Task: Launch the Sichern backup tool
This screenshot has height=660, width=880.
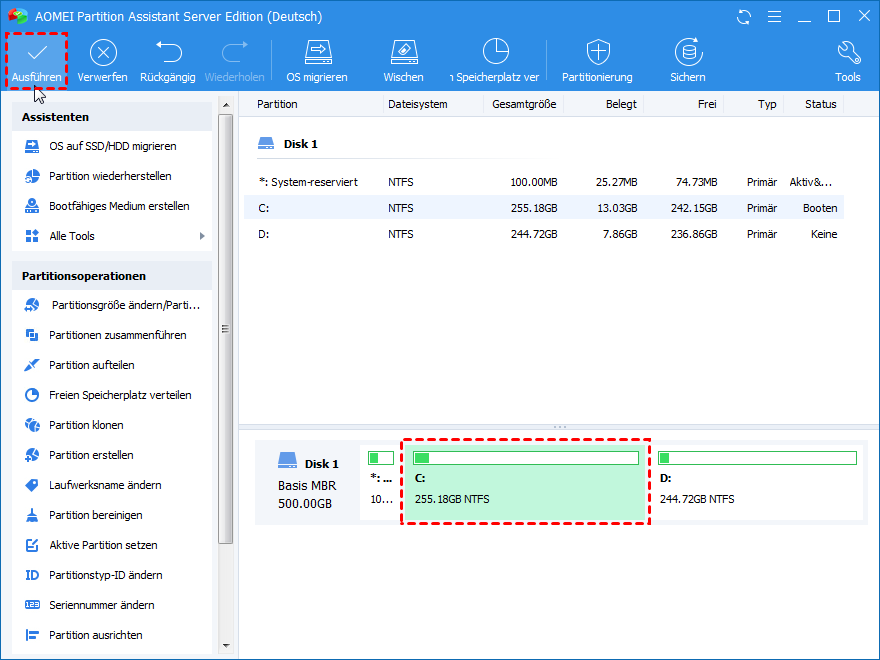Action: pyautogui.click(x=688, y=60)
